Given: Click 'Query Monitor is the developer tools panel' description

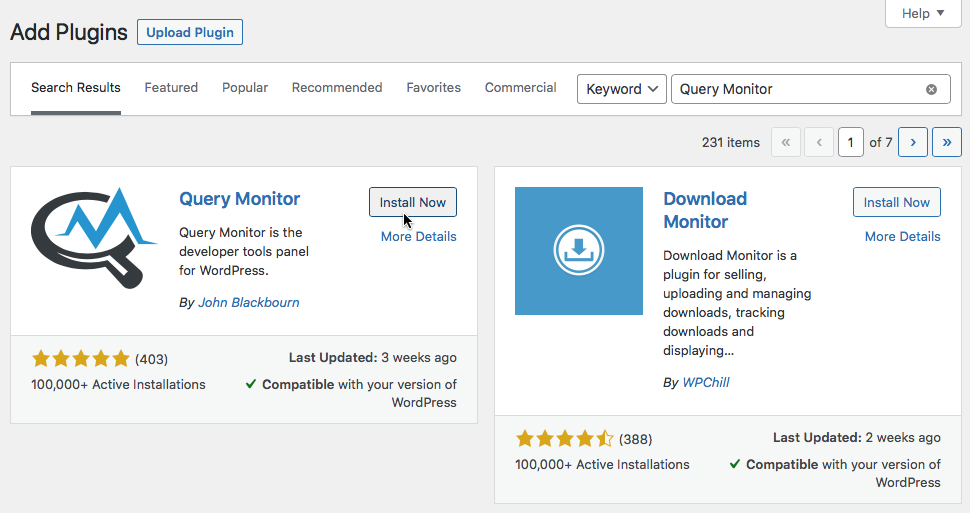Looking at the screenshot, I should tap(244, 251).
